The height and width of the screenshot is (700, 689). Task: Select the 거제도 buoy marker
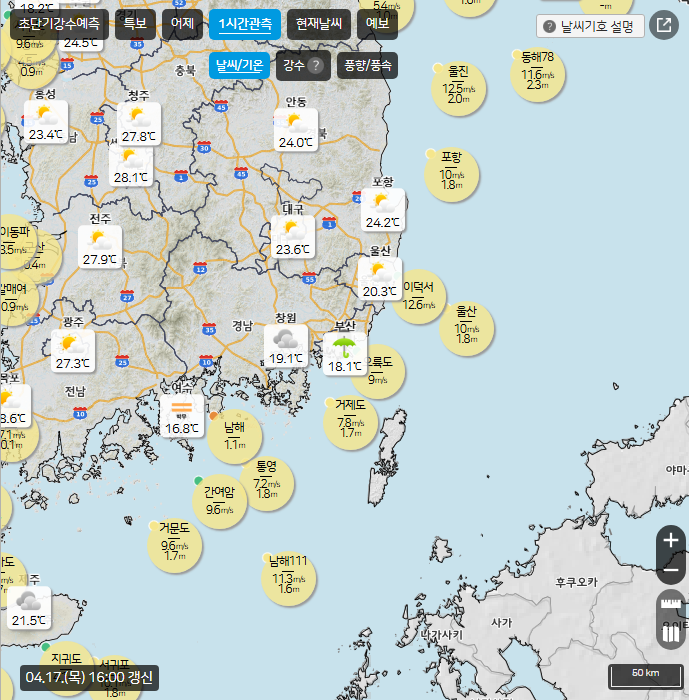tap(351, 422)
